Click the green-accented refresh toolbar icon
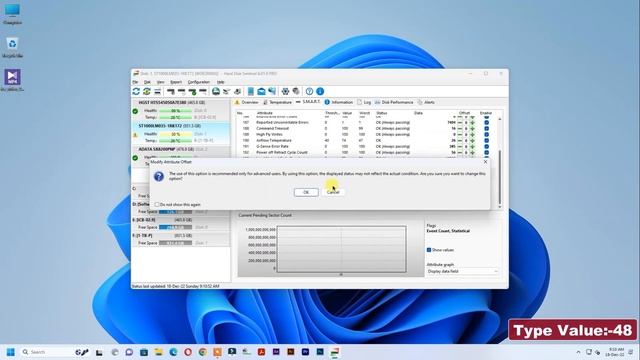The image size is (640, 360). coord(147,91)
